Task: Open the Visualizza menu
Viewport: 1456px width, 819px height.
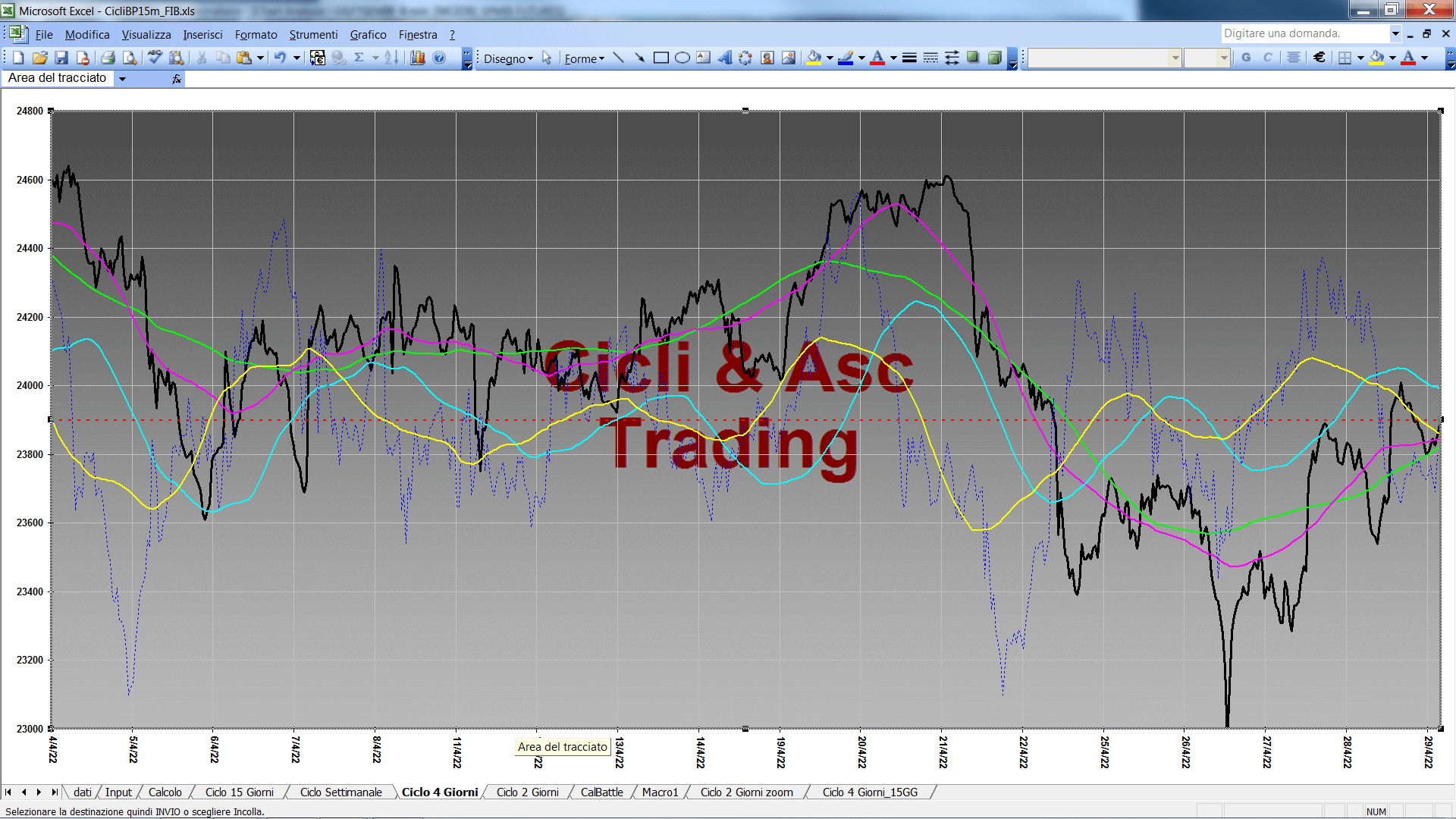Action: [146, 35]
